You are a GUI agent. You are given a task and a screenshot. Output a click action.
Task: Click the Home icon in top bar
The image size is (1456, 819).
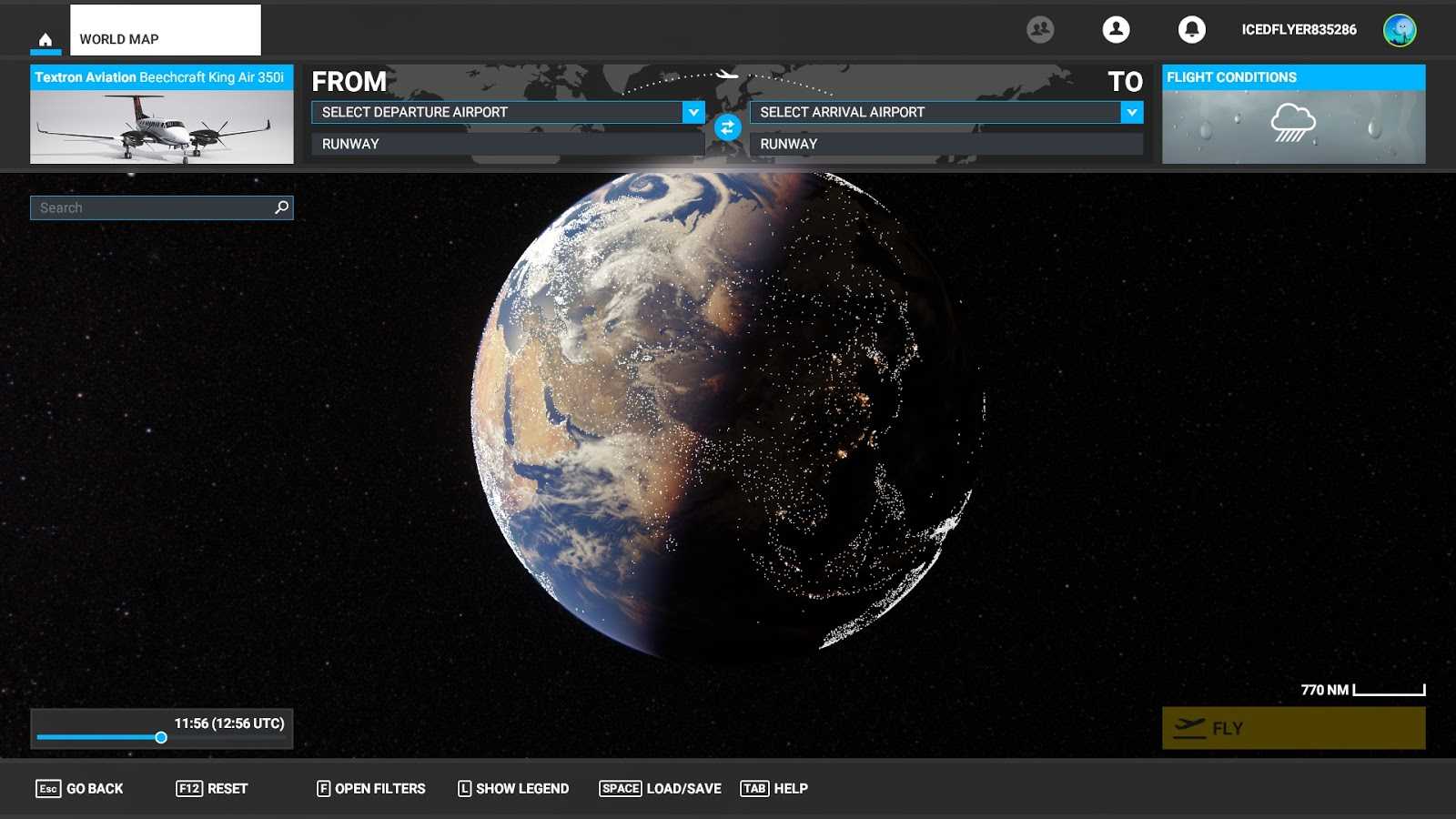click(x=45, y=39)
